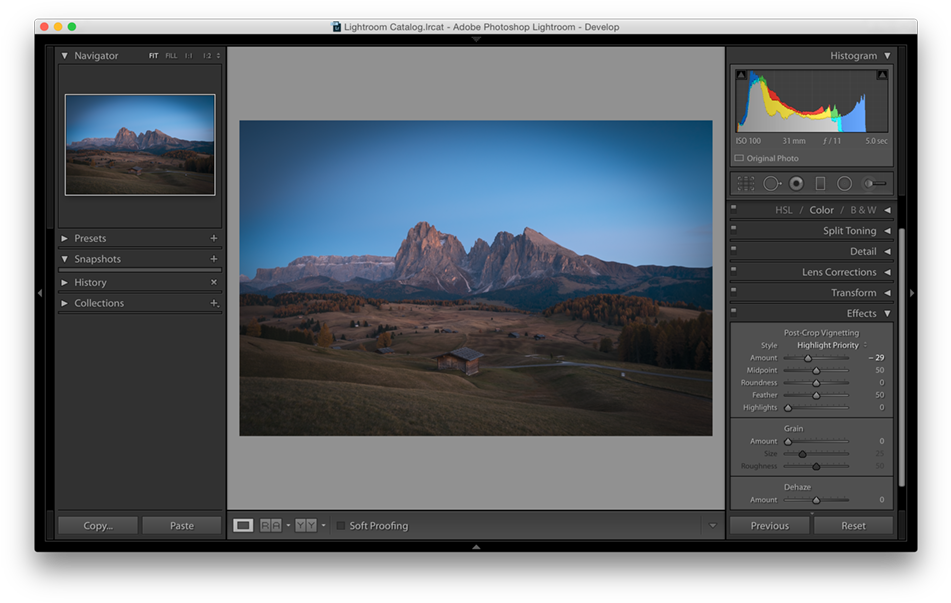
Task: Toggle the Transform panel switch
Action: [x=734, y=290]
